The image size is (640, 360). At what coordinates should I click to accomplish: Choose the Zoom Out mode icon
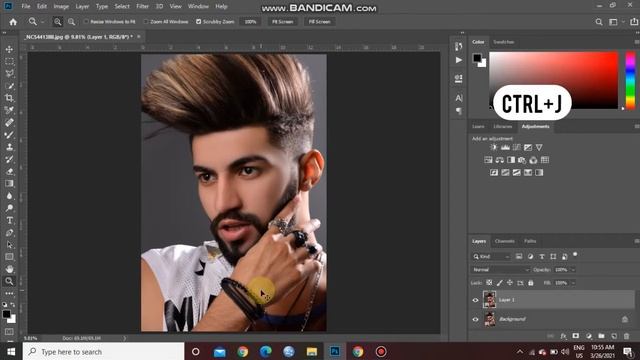pyautogui.click(x=71, y=22)
